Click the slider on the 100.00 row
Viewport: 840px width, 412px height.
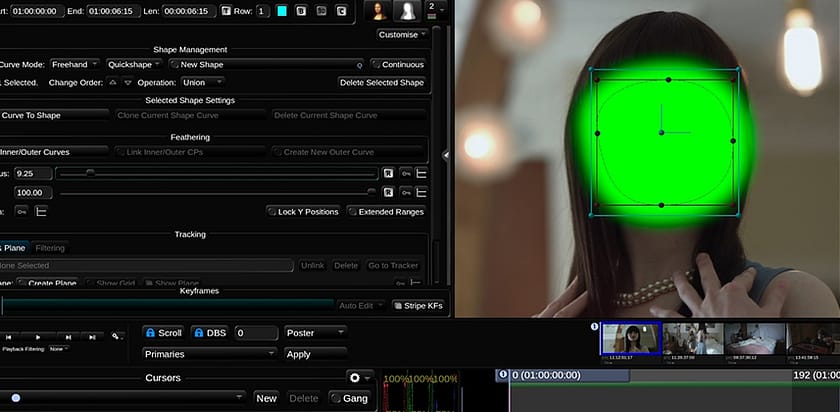(217, 192)
